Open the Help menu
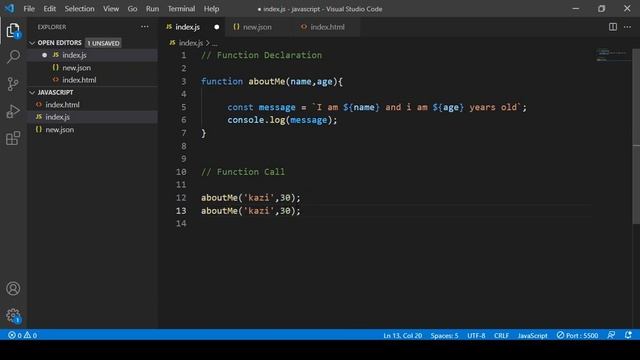This screenshot has height=360, width=640. [211, 9]
